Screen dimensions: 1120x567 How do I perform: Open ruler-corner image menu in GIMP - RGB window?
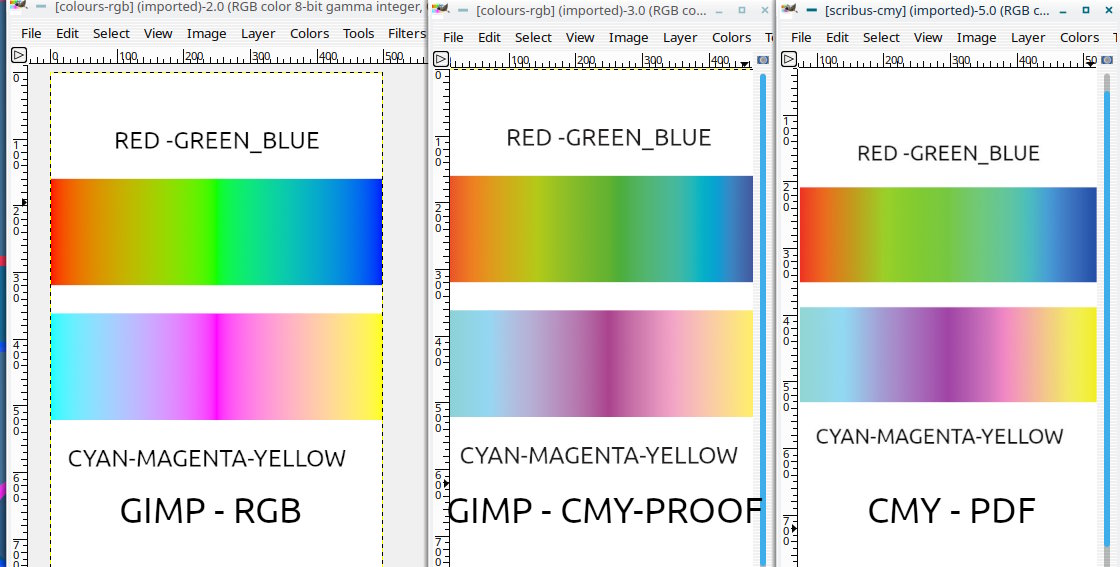click(x=19, y=56)
